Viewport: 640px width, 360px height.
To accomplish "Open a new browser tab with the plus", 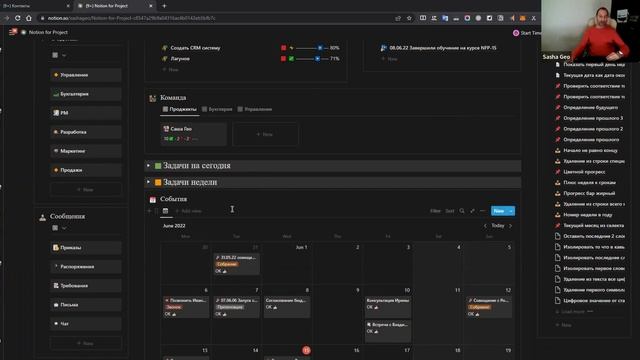I will pos(164,6).
